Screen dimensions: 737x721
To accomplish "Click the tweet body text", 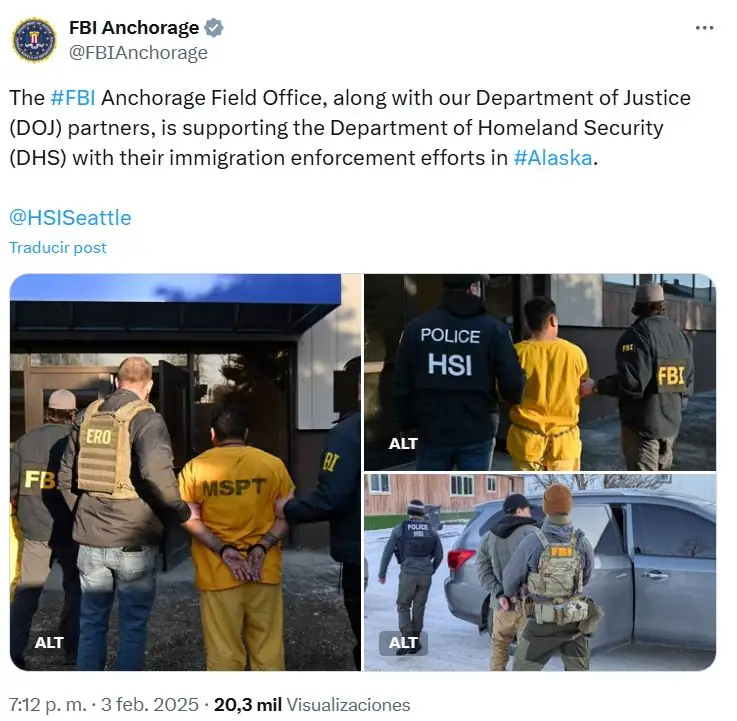I will (x=350, y=128).
